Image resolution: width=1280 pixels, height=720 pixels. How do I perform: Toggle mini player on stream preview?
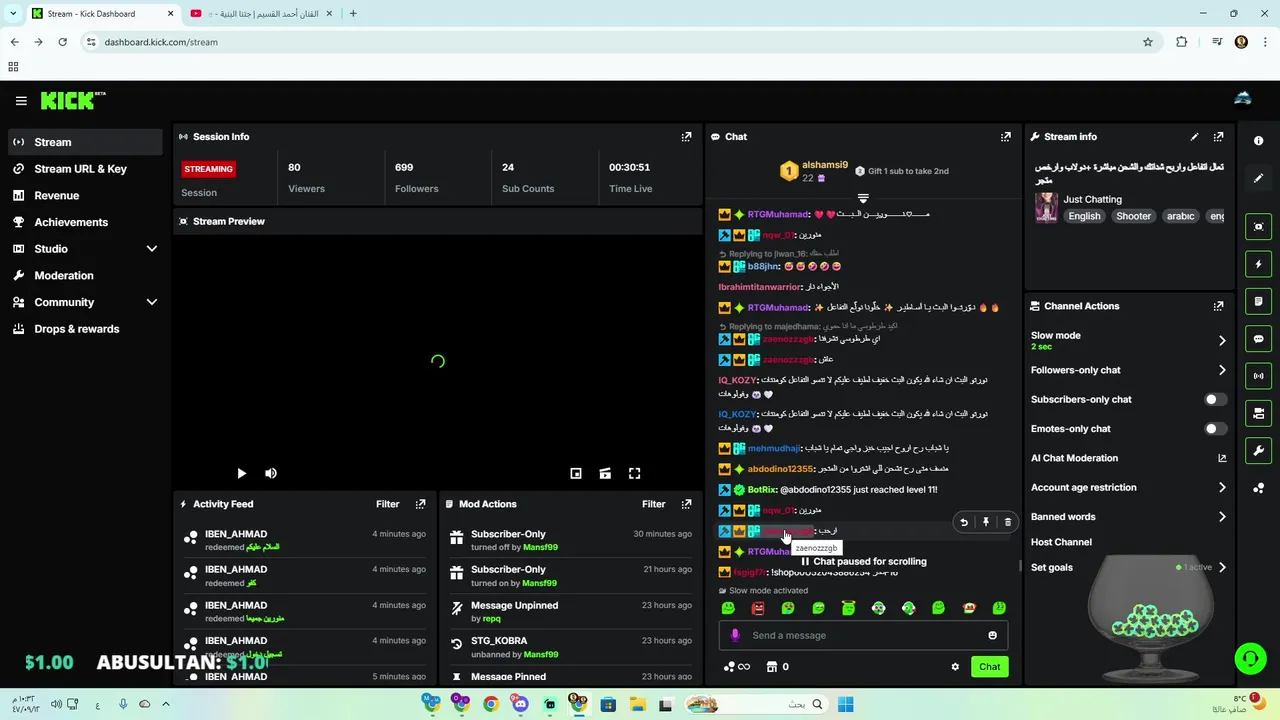click(x=576, y=474)
